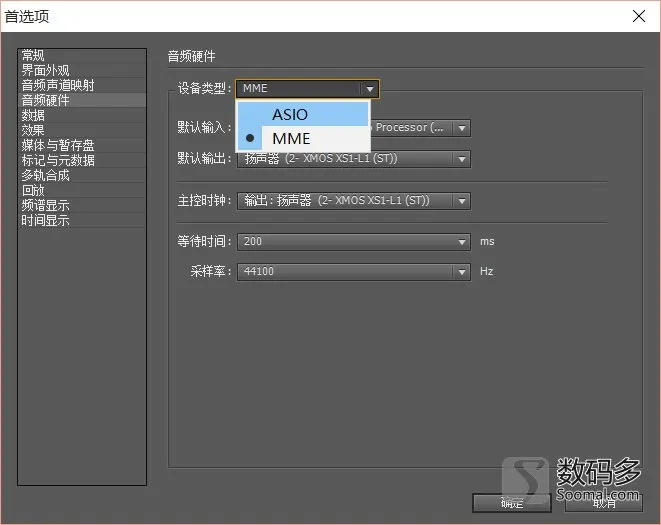Image resolution: width=661 pixels, height=525 pixels.
Task: Click the 确定 button
Action: 512,503
